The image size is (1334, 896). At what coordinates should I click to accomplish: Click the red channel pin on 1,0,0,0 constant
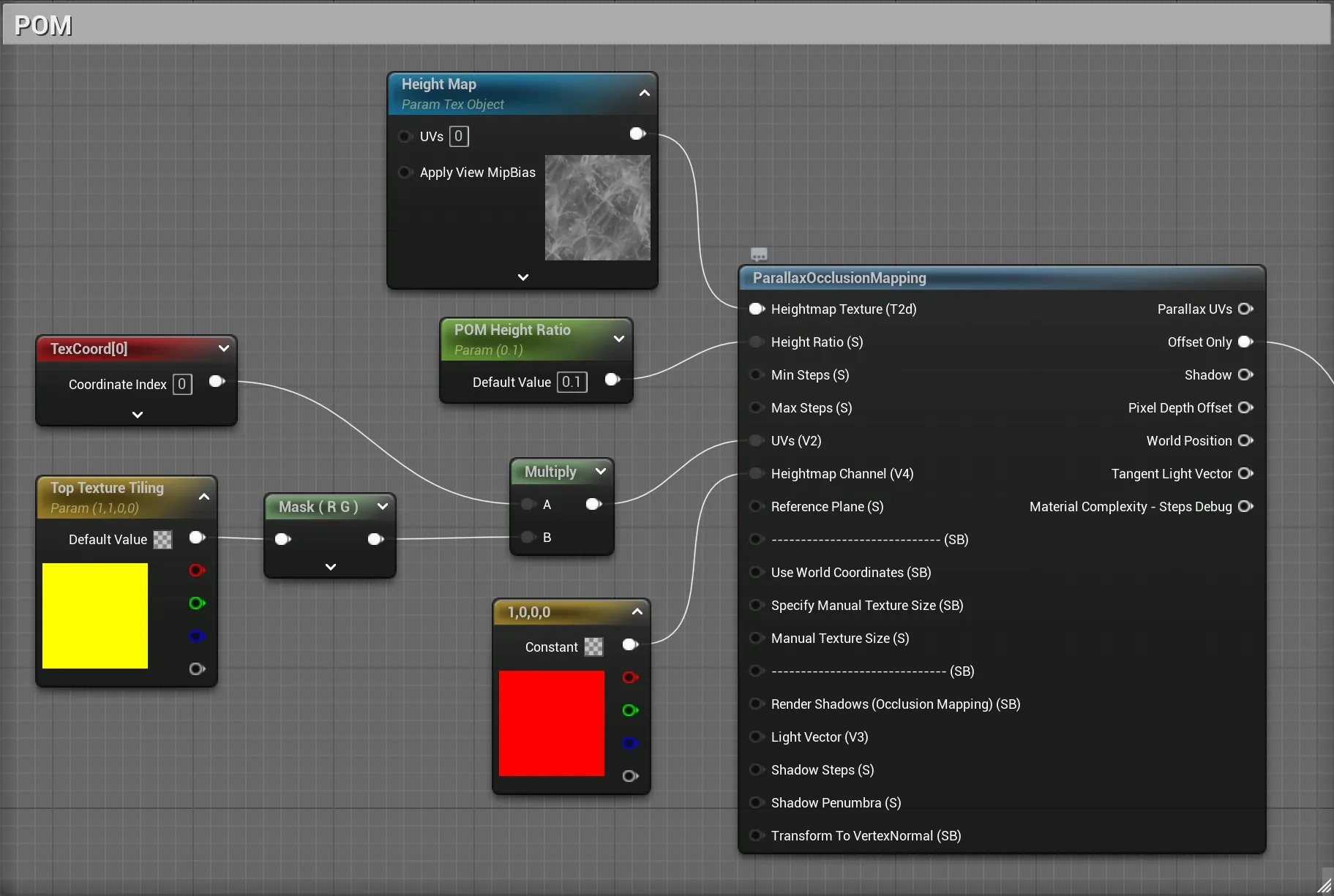[630, 677]
